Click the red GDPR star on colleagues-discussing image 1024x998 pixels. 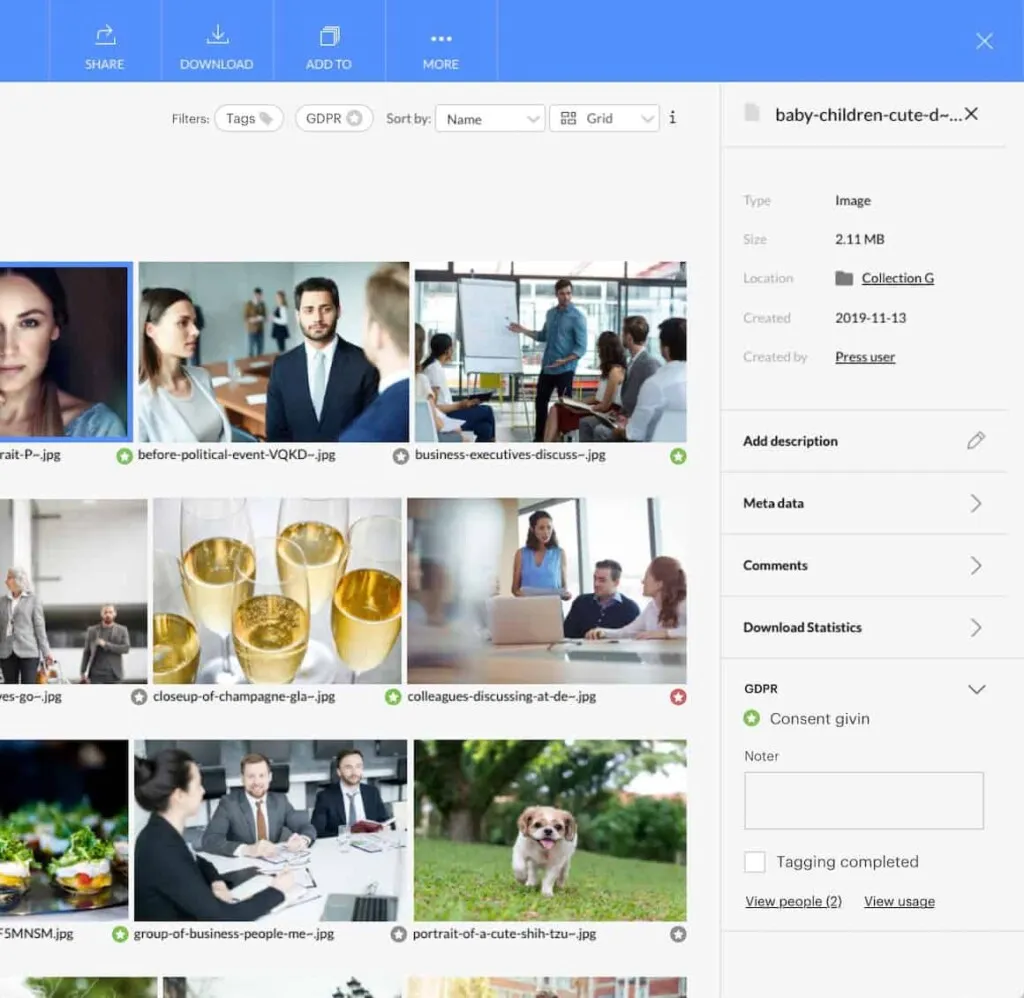(678, 697)
